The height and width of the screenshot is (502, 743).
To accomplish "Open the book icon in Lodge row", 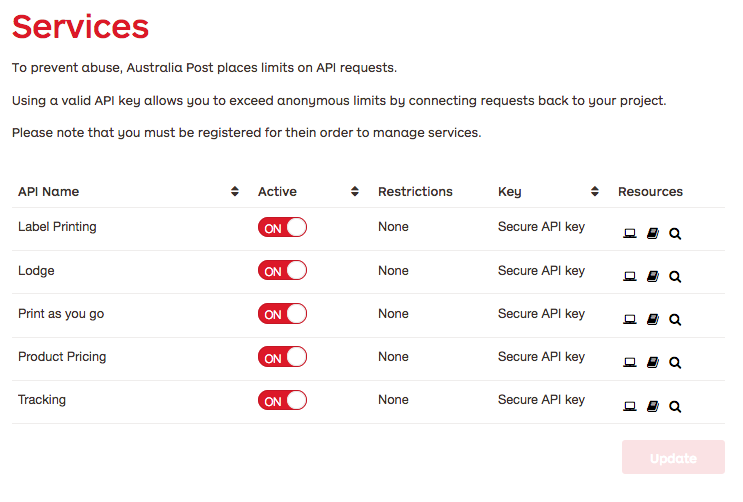I will point(652,276).
